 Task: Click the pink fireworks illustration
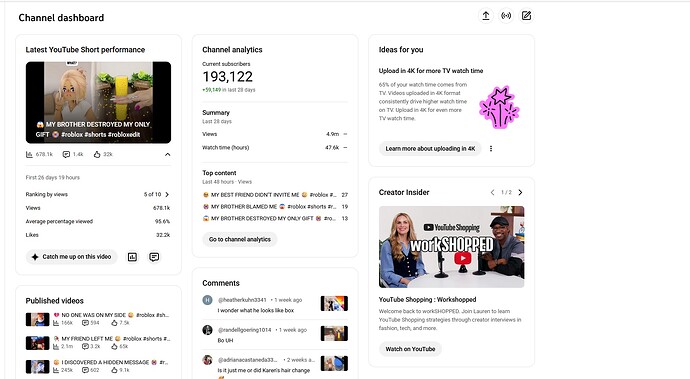pos(499,107)
